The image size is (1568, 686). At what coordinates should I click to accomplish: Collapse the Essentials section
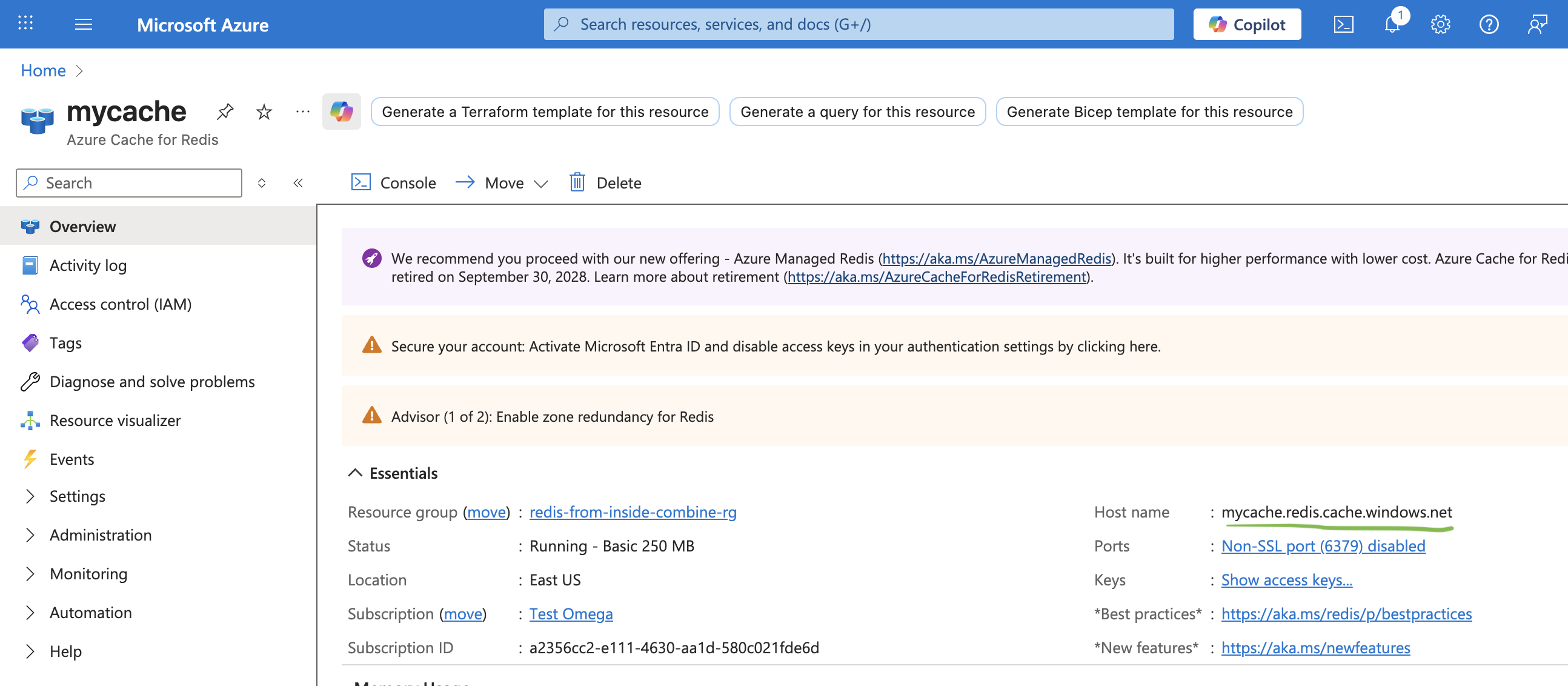[x=355, y=473]
